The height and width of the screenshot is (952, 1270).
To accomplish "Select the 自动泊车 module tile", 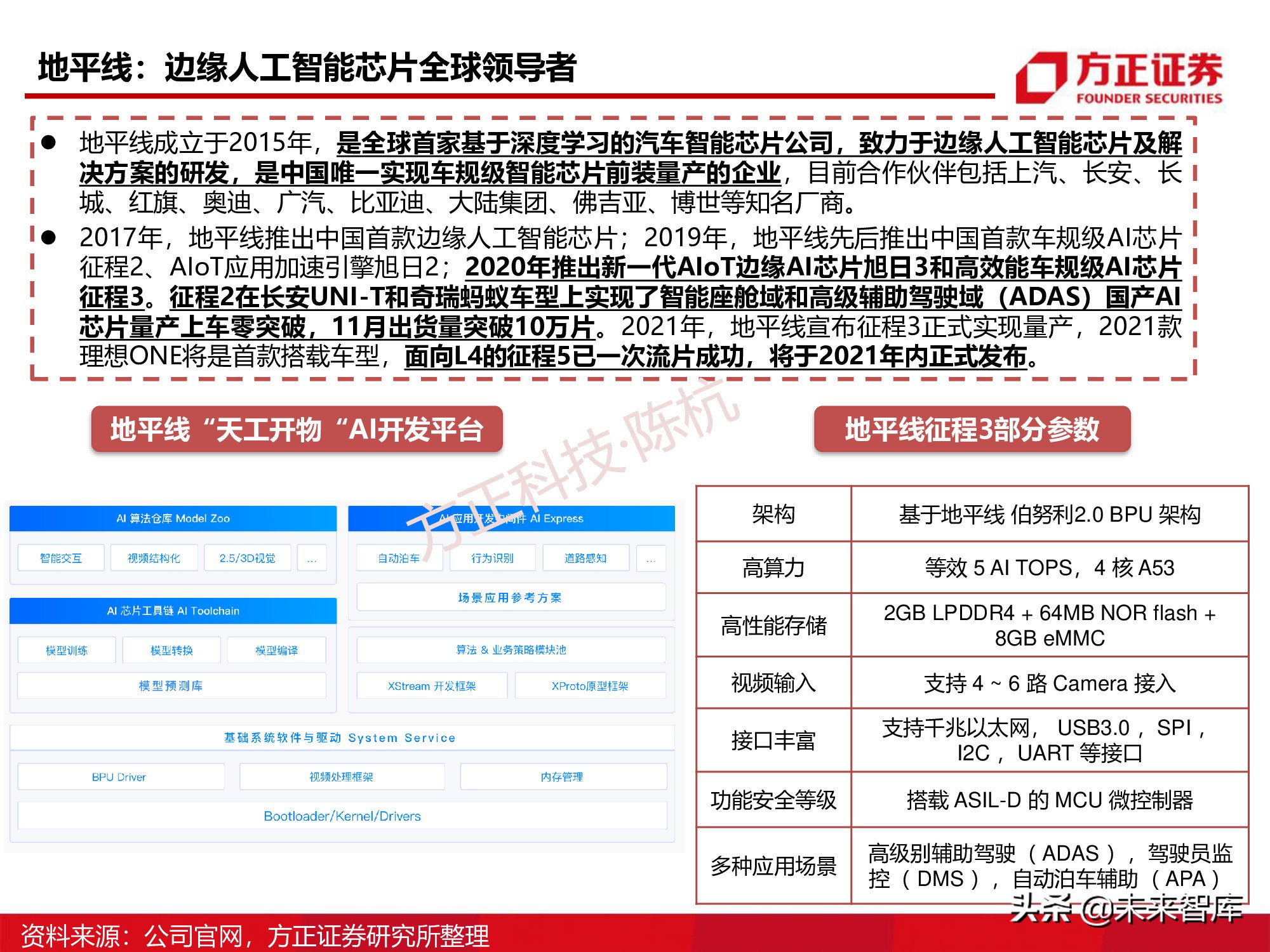I will tap(399, 559).
